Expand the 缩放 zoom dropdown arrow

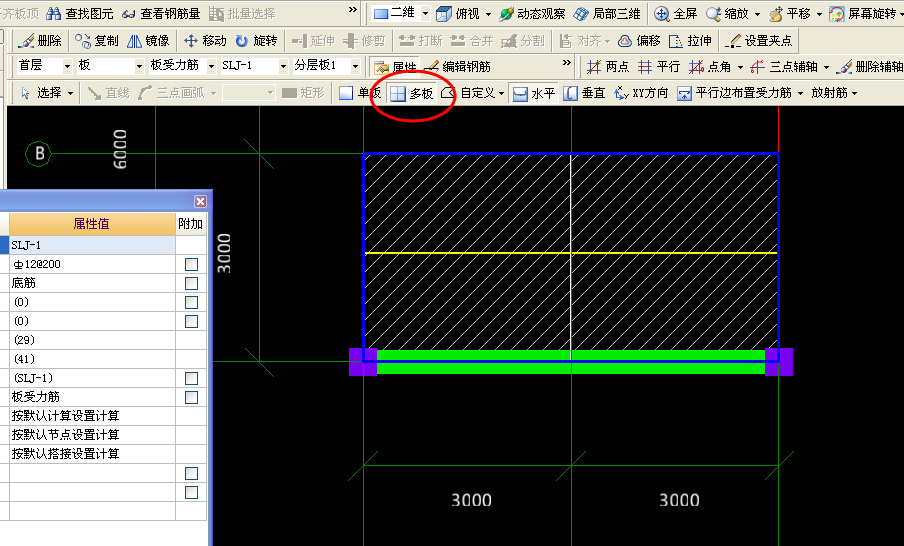click(x=758, y=14)
